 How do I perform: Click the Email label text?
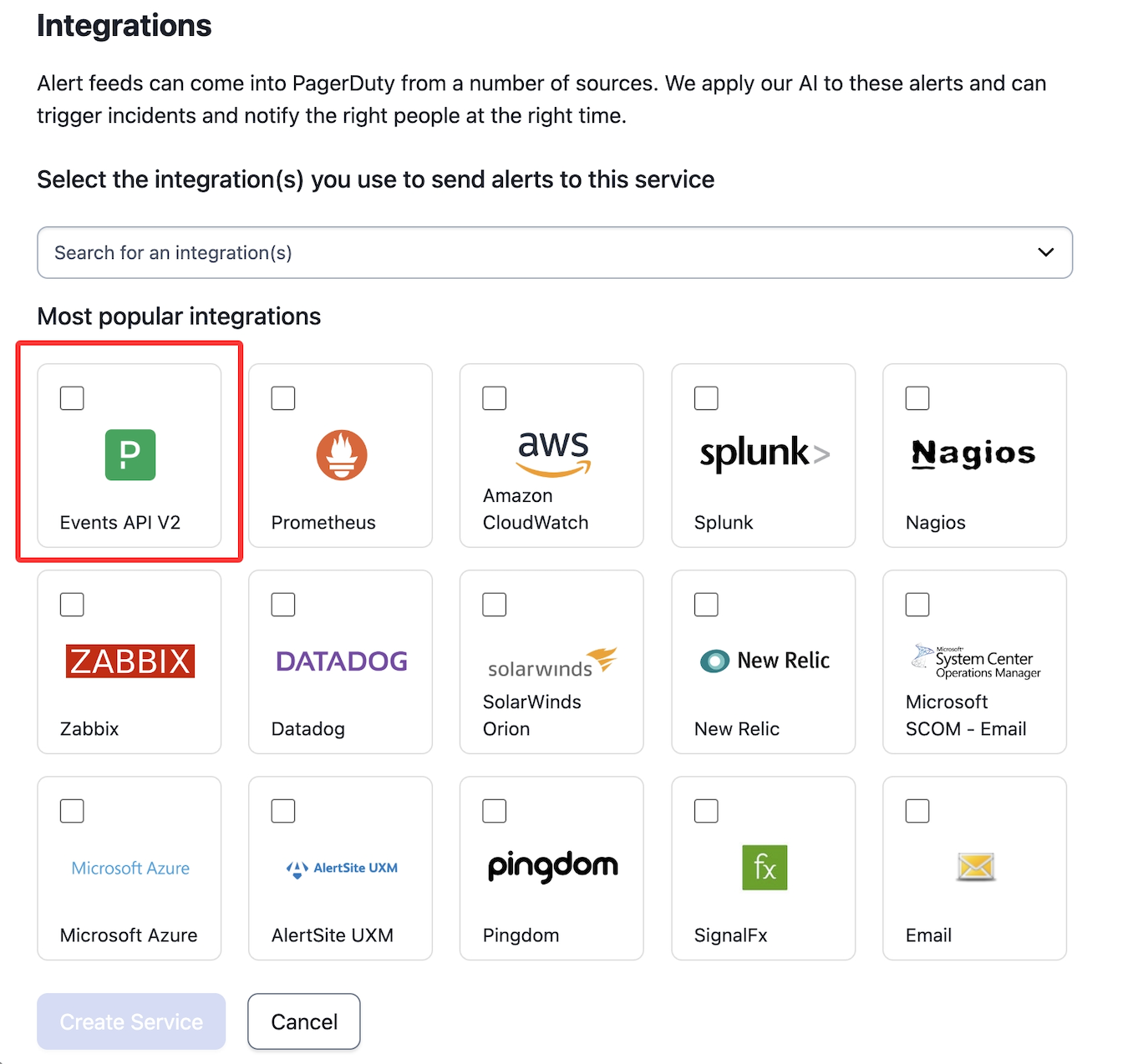929,935
